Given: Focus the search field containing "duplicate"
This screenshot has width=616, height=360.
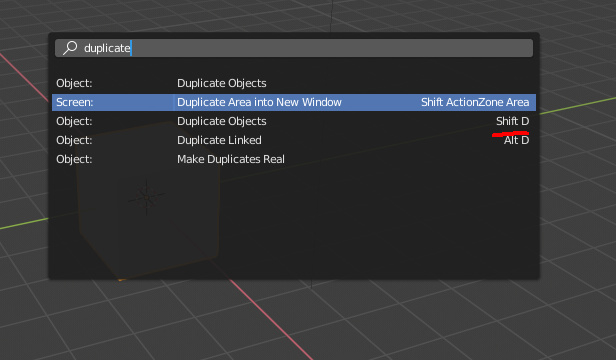Looking at the screenshot, I should point(294,48).
